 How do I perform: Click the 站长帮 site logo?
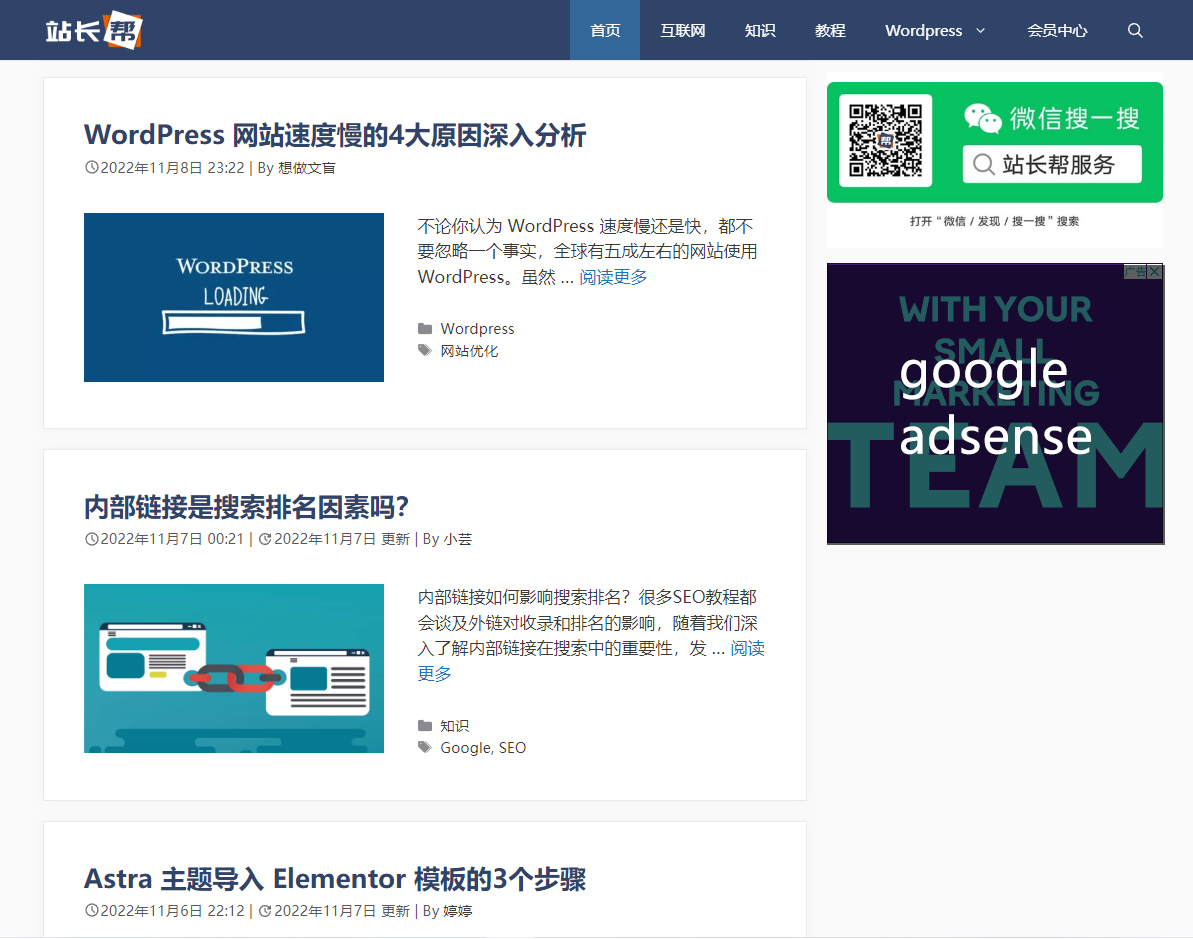coord(94,30)
